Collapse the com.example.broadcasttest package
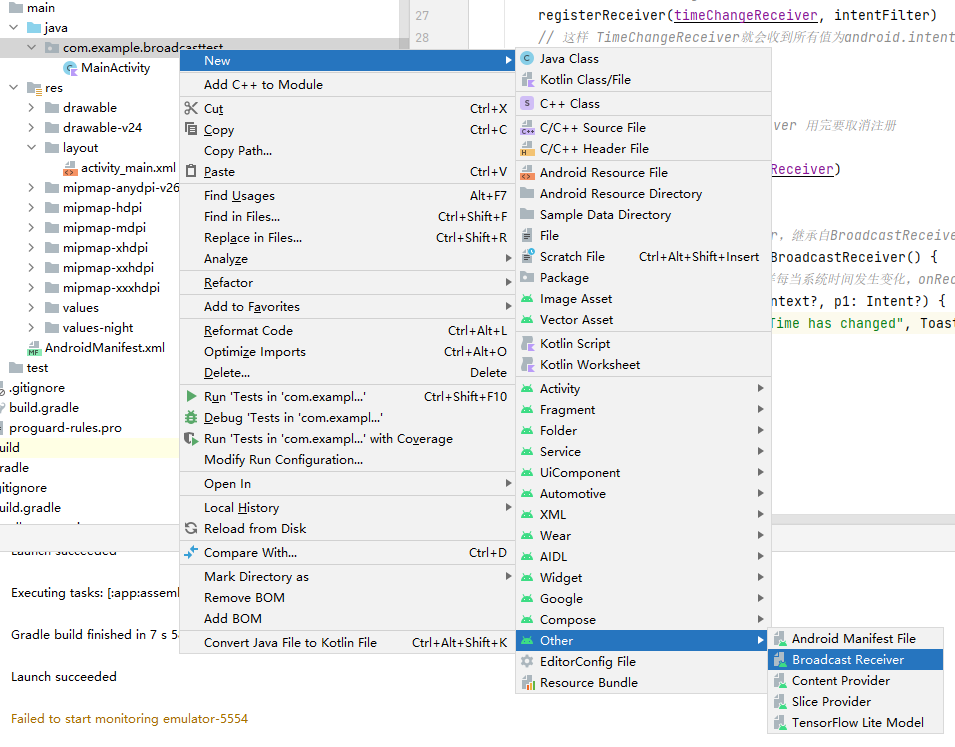The image size is (955, 747). click(32, 48)
